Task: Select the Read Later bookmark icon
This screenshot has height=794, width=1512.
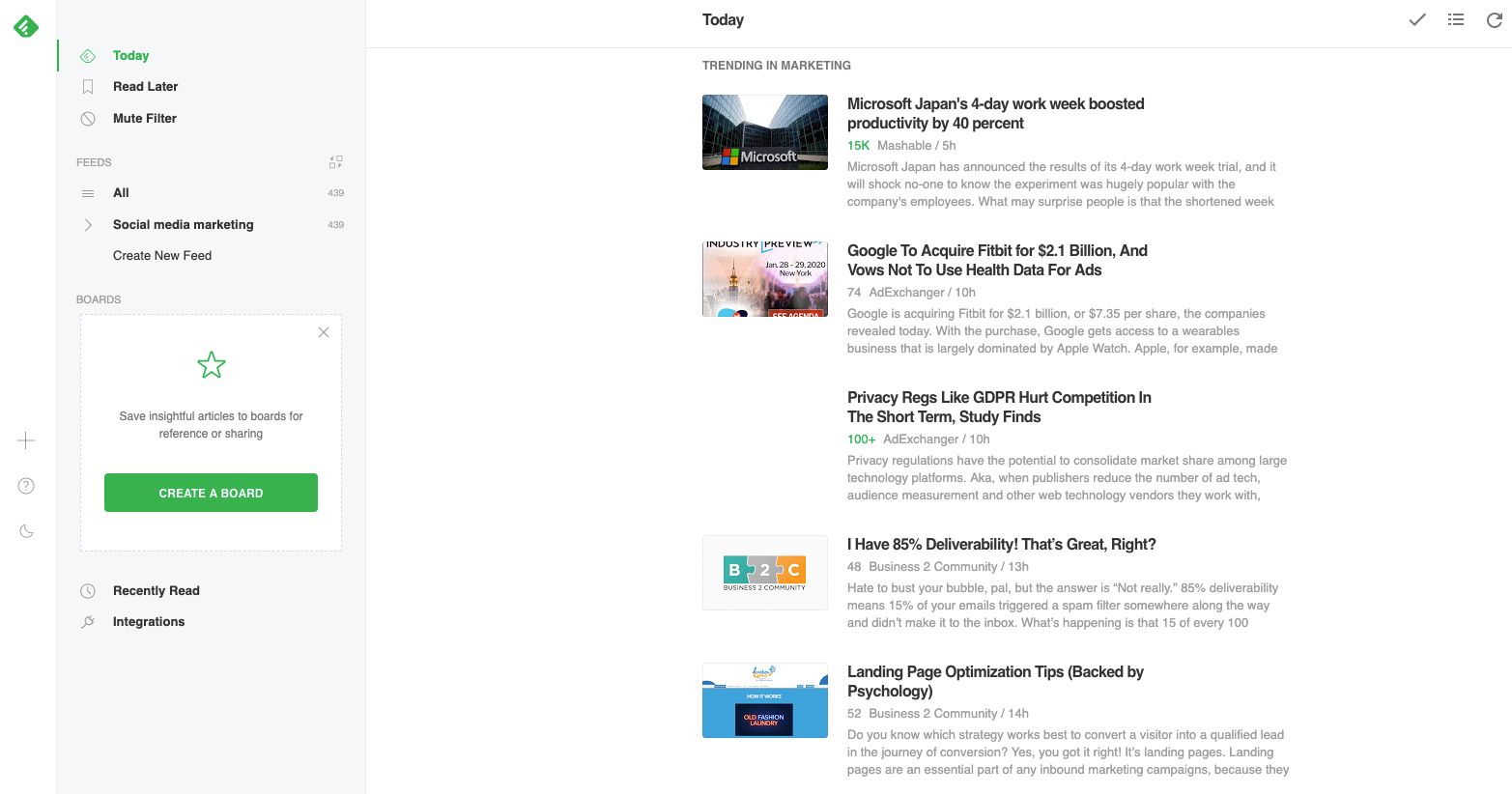Action: (x=87, y=86)
